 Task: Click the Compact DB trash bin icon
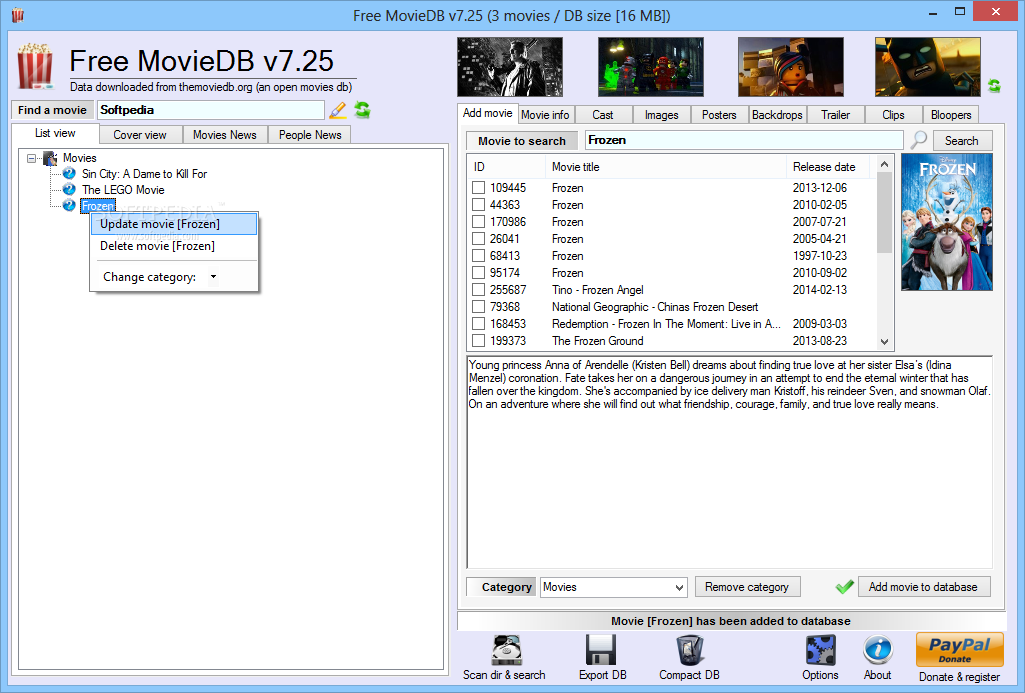pos(689,651)
